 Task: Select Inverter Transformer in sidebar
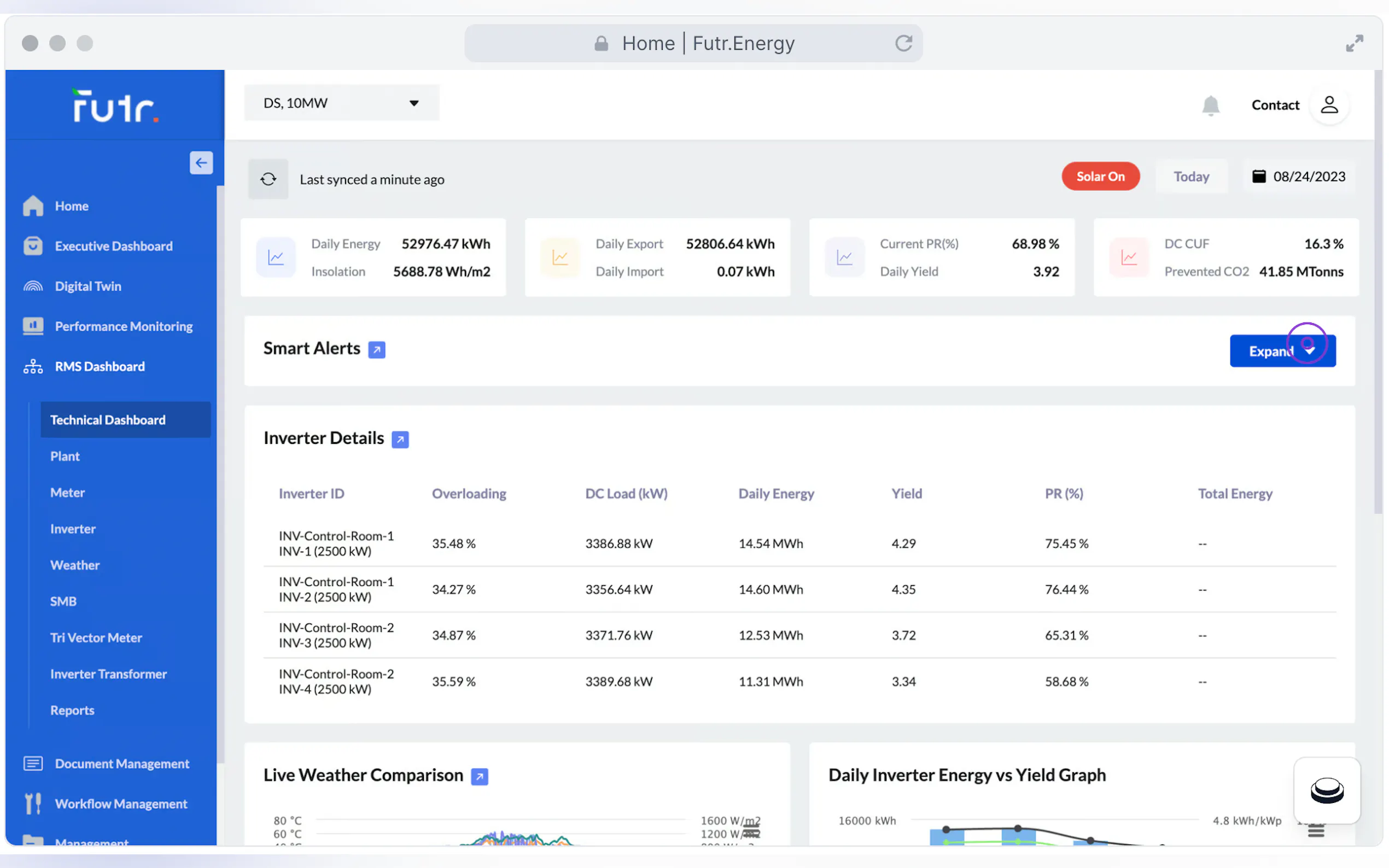(x=108, y=674)
